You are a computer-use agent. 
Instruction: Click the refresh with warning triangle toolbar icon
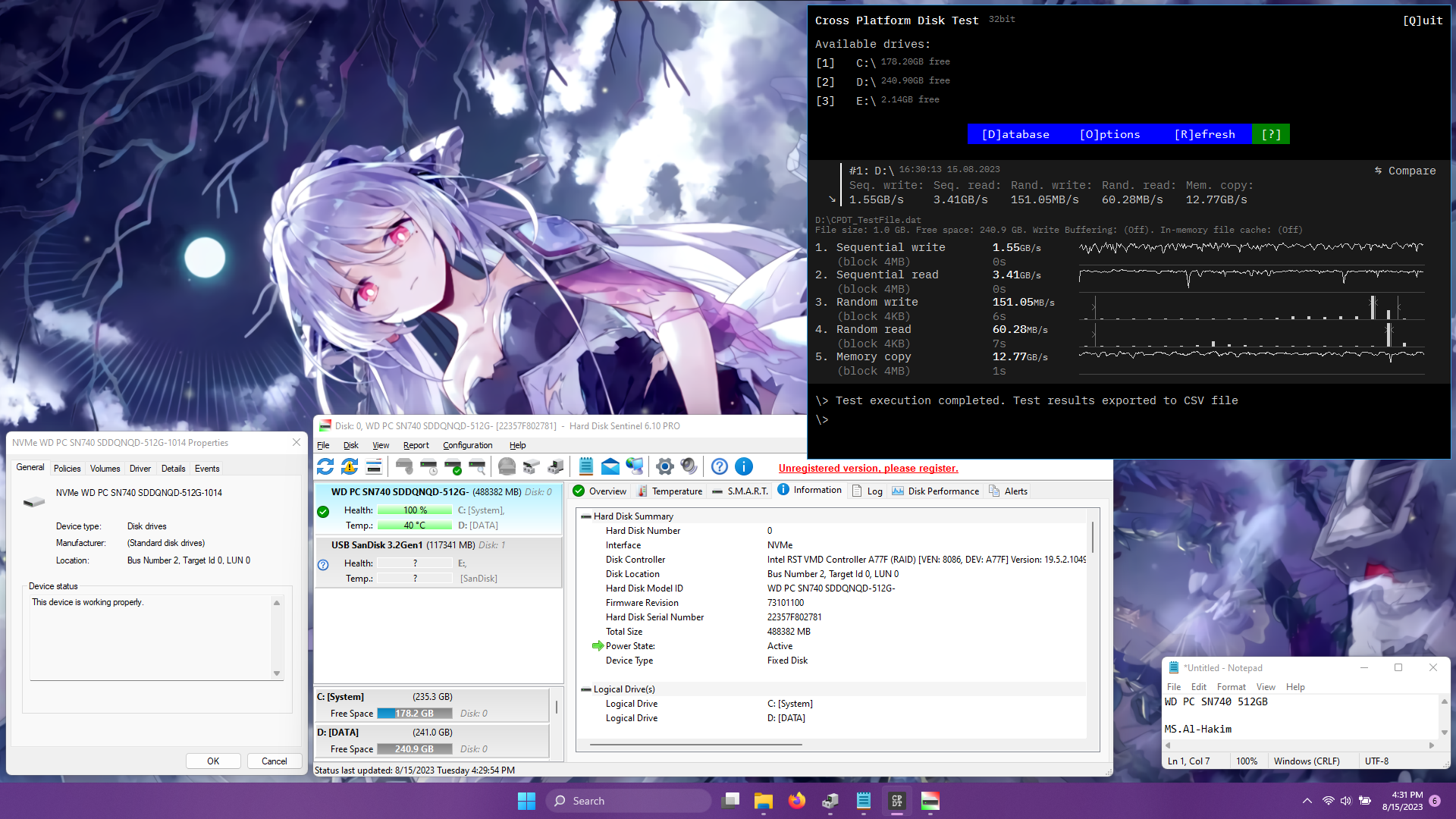click(x=350, y=466)
